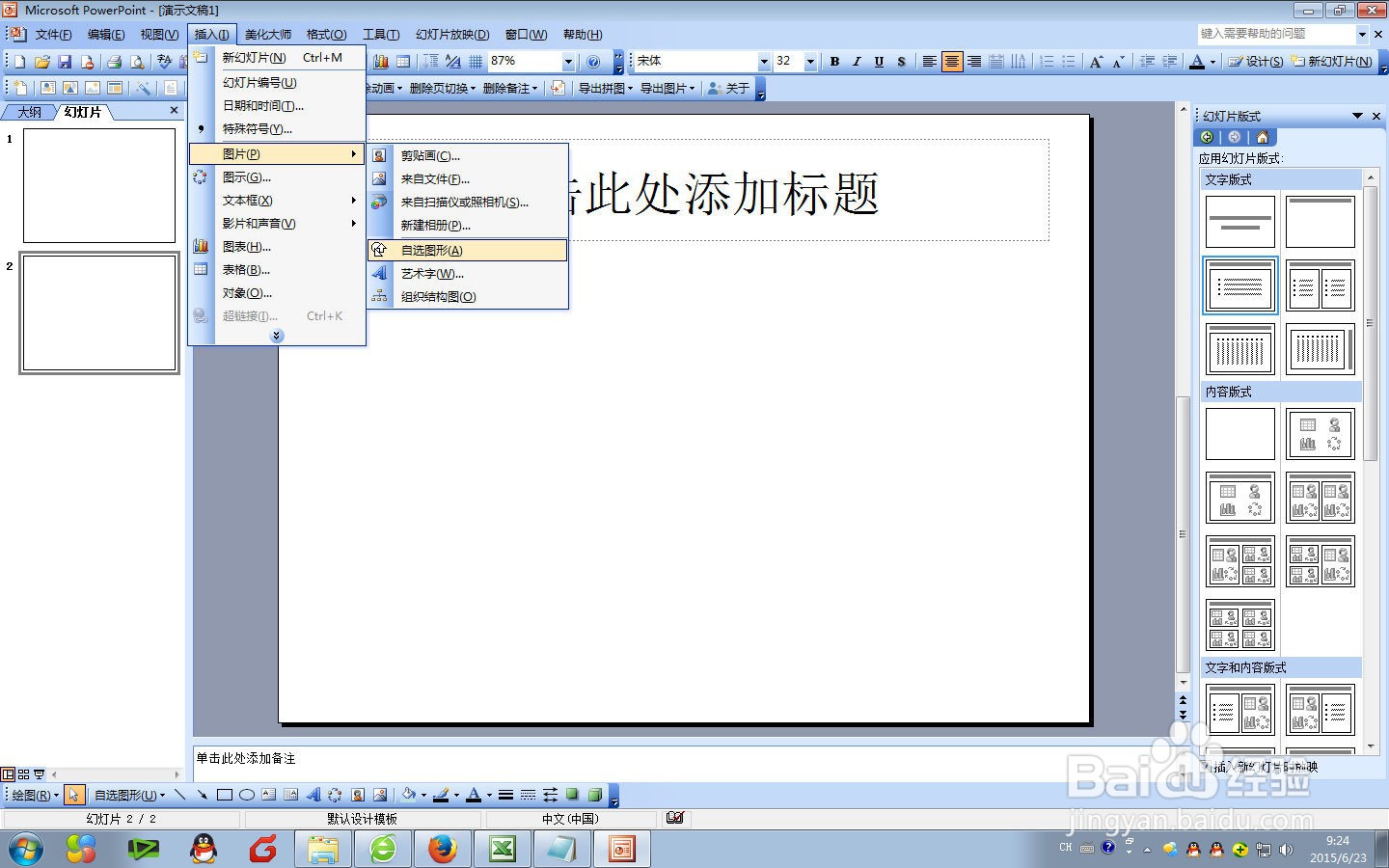The width and height of the screenshot is (1389, 868).
Task: Expand the 影片和声音 submenu
Action: point(277,224)
